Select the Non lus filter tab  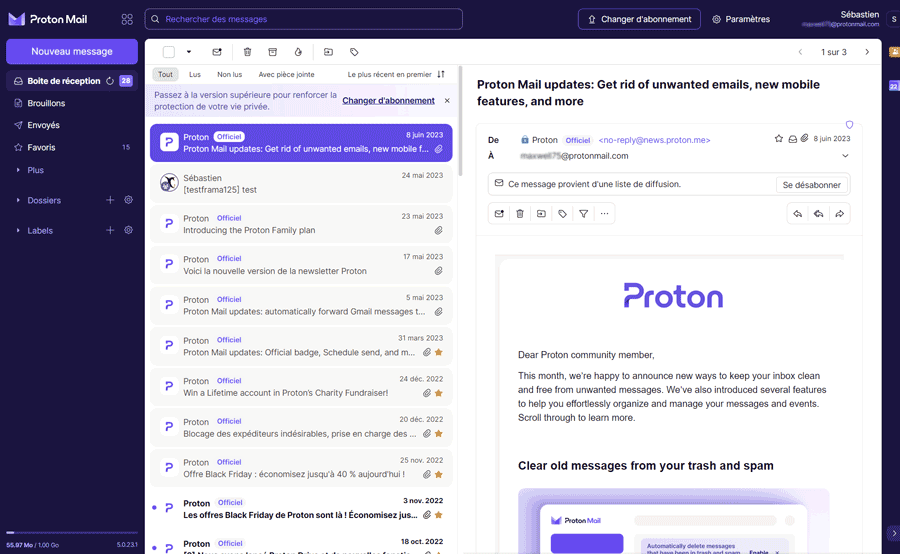pos(230,74)
